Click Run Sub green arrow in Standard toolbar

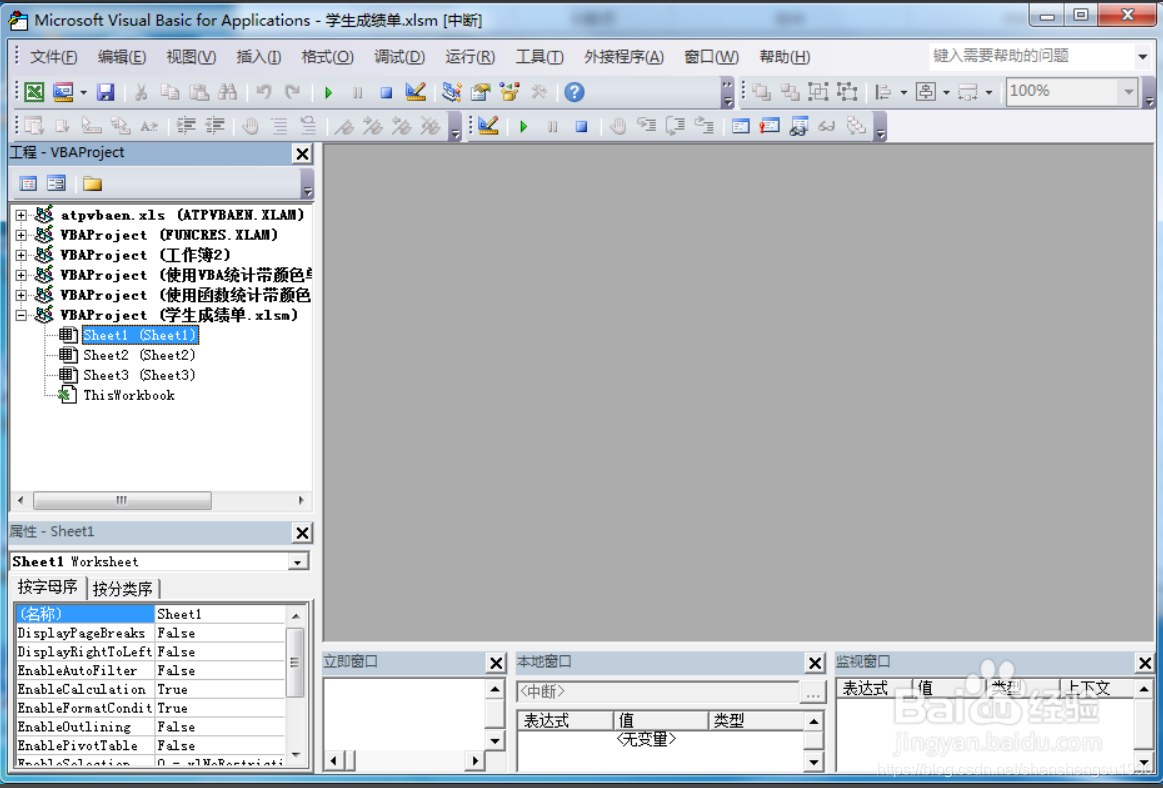coord(329,92)
